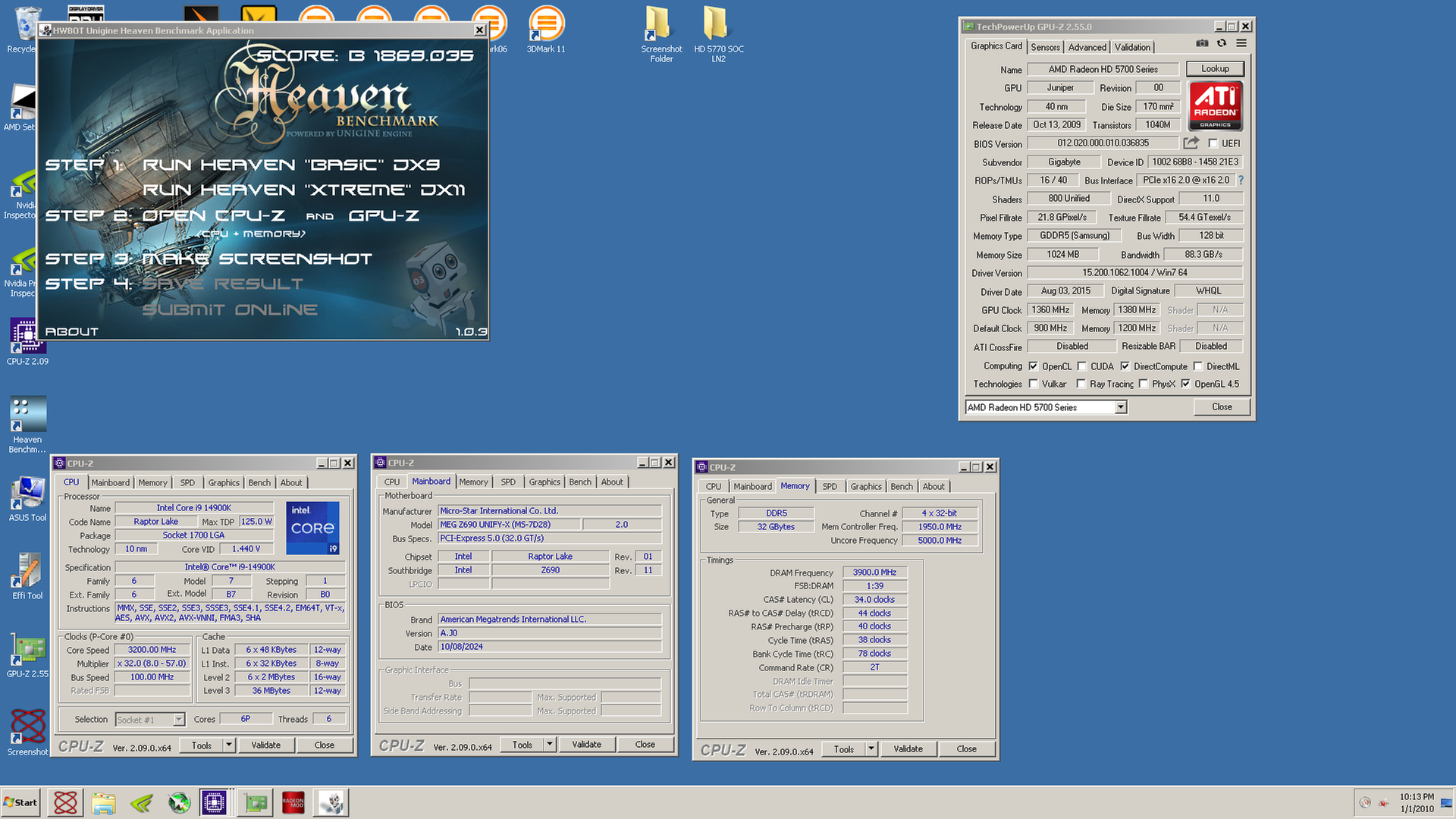Click the Close button in GPU-Z
The width and height of the screenshot is (1456, 819).
click(x=1222, y=407)
